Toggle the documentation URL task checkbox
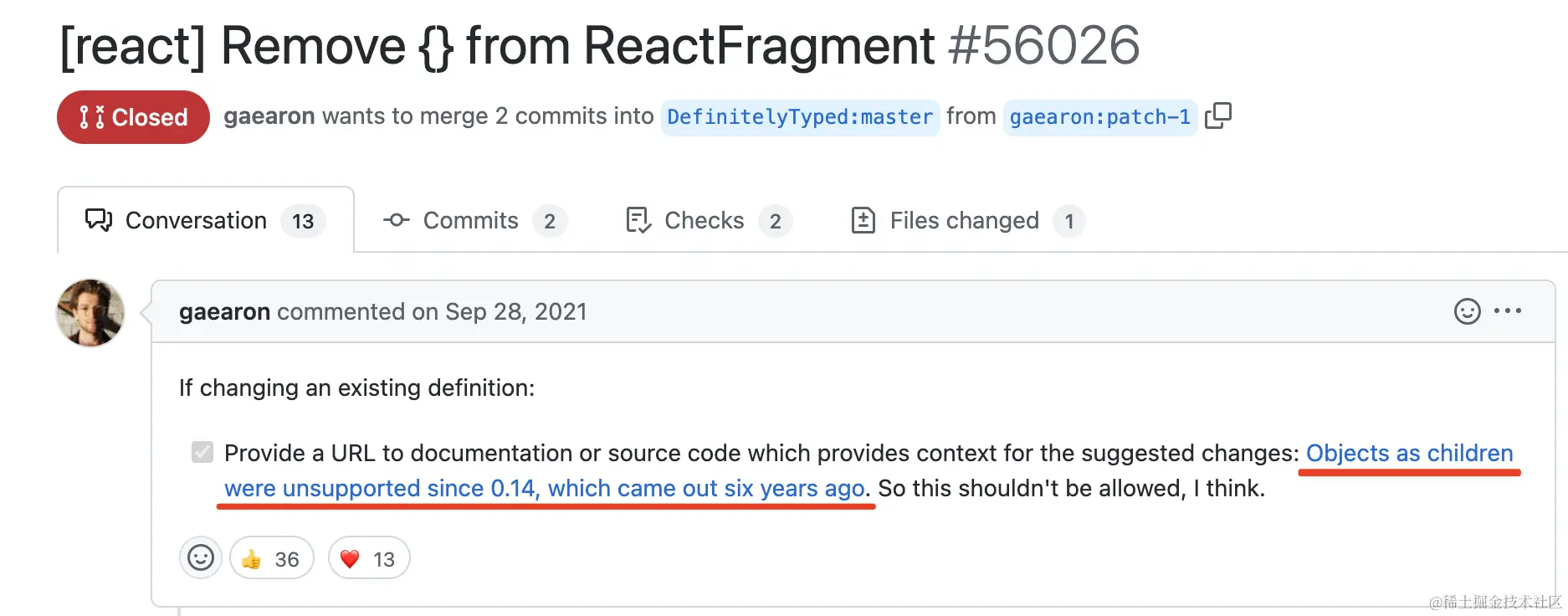1568x616 pixels. (202, 453)
